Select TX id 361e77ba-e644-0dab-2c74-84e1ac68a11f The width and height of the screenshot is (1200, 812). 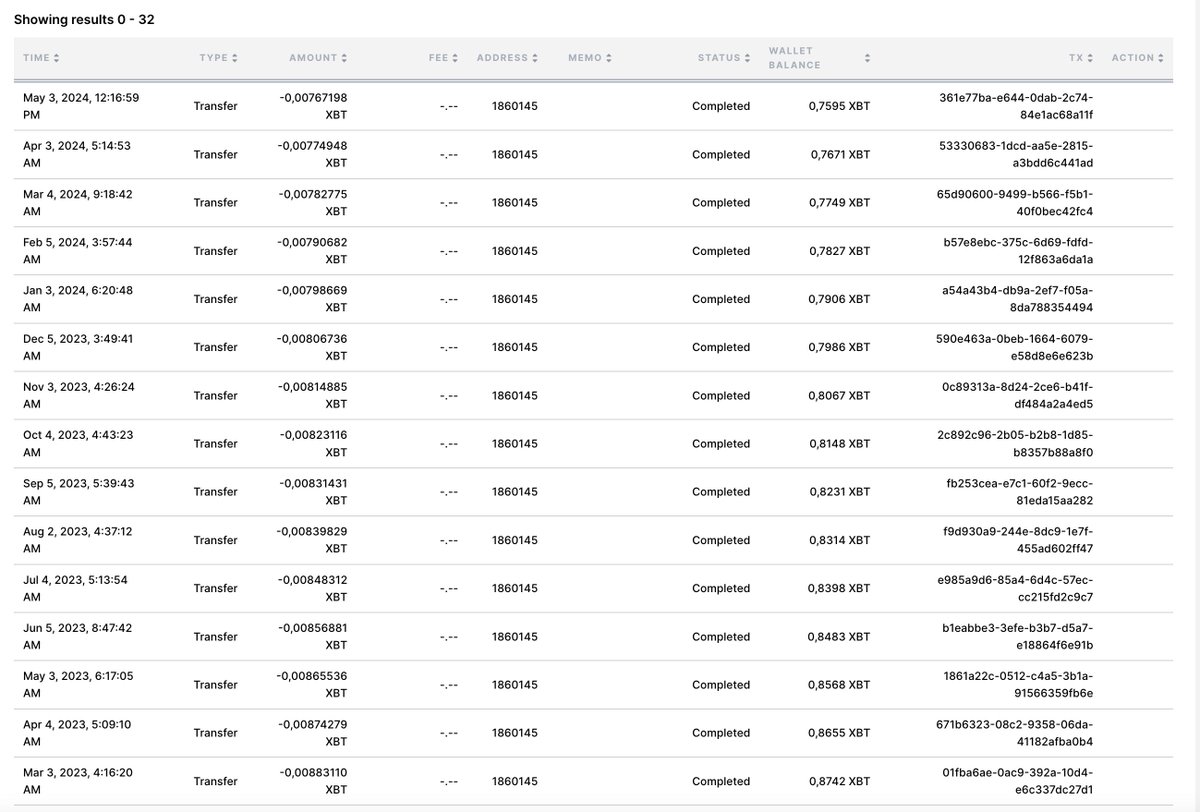click(1017, 106)
